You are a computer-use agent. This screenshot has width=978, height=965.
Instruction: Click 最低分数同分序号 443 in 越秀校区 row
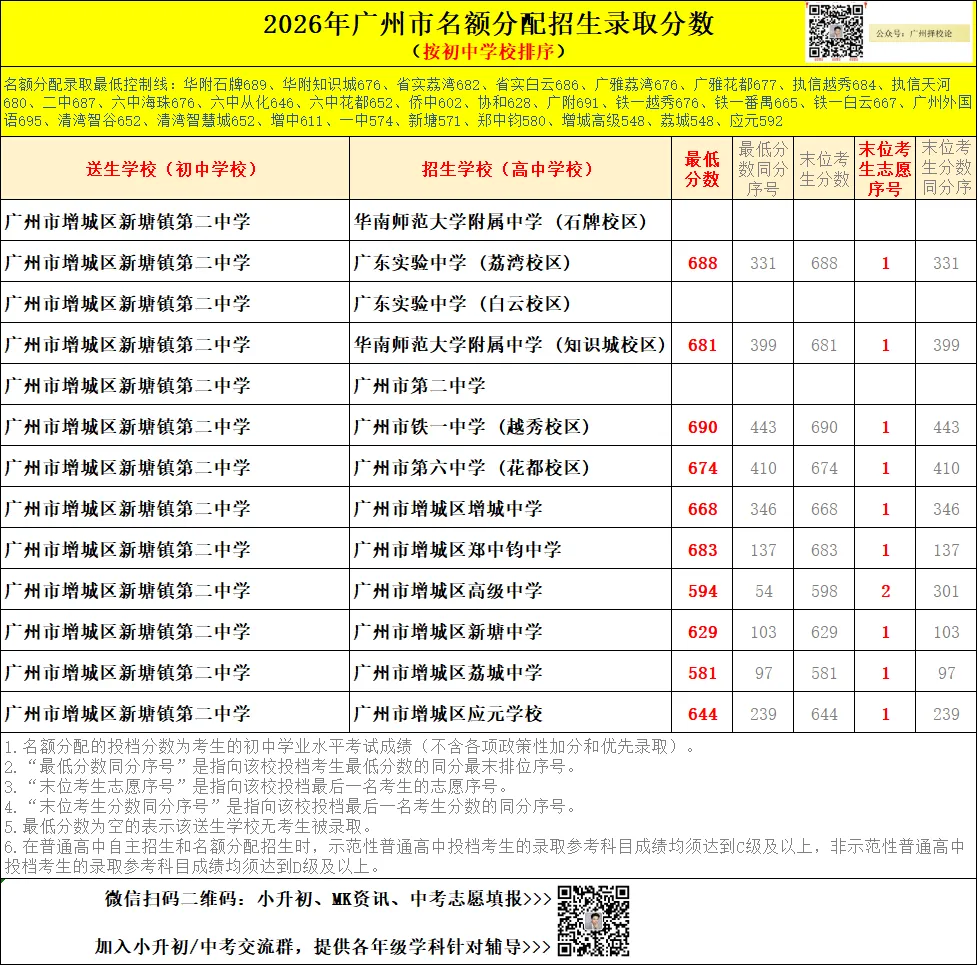click(x=763, y=427)
